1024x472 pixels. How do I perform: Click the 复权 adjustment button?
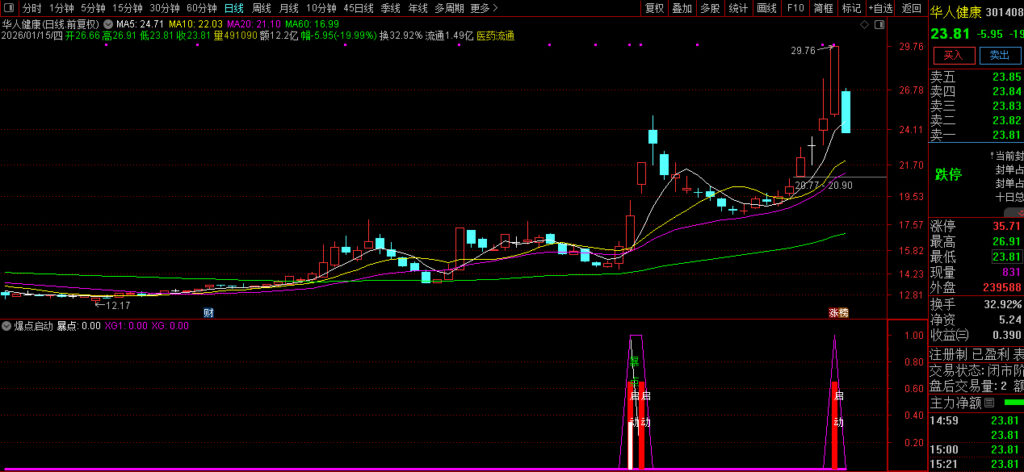[654, 8]
